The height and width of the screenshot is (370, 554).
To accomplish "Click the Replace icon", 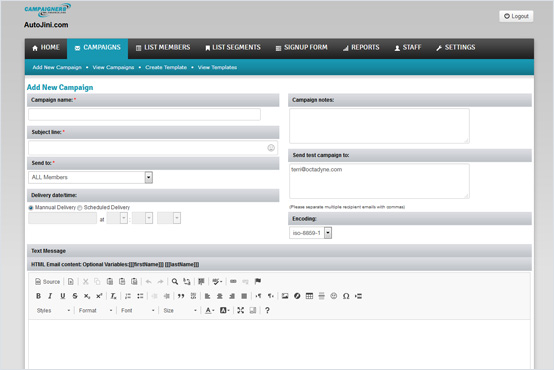I will (187, 282).
